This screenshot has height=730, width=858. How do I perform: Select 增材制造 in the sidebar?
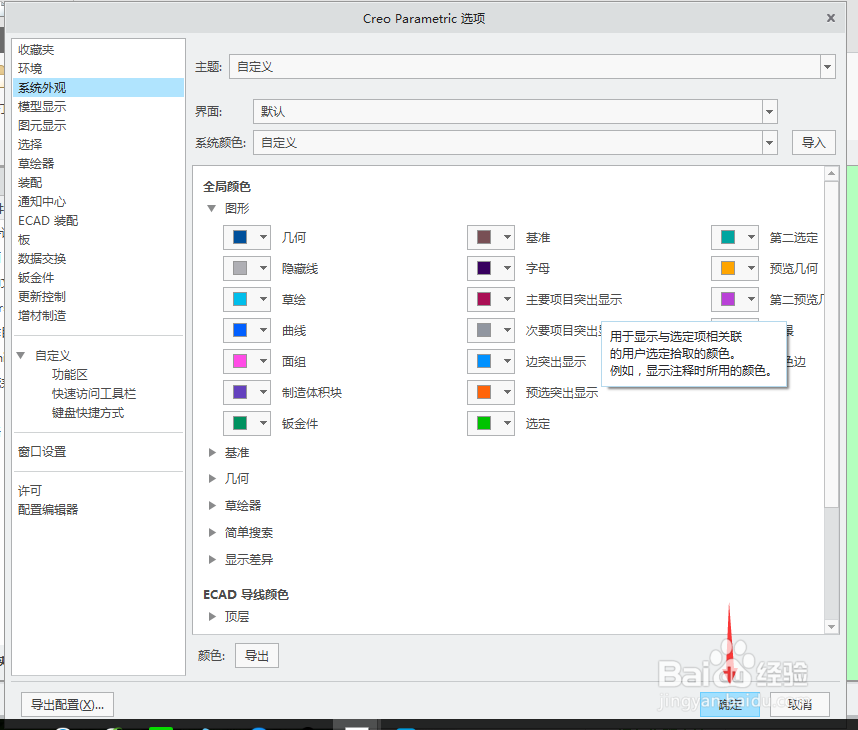(98, 316)
